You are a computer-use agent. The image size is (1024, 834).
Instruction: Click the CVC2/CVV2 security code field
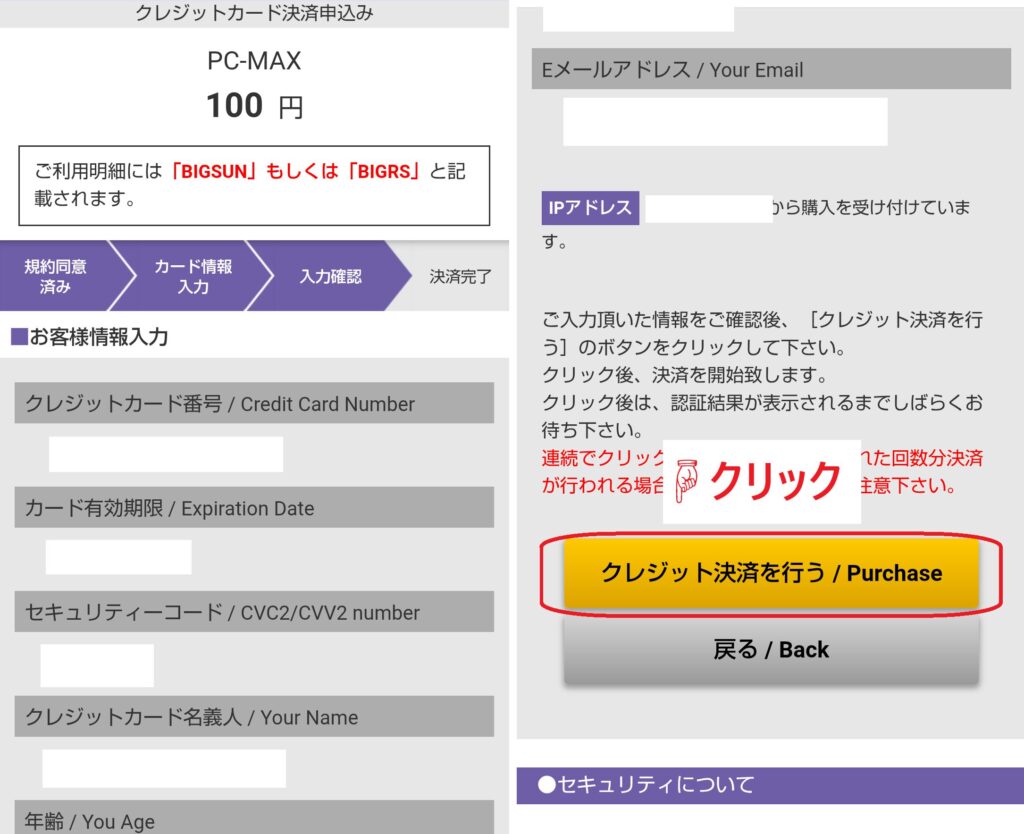[97, 665]
